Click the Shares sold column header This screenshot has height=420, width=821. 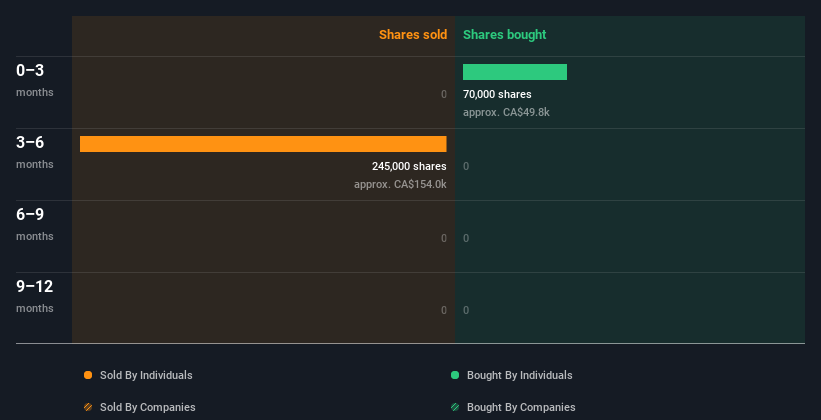point(413,35)
